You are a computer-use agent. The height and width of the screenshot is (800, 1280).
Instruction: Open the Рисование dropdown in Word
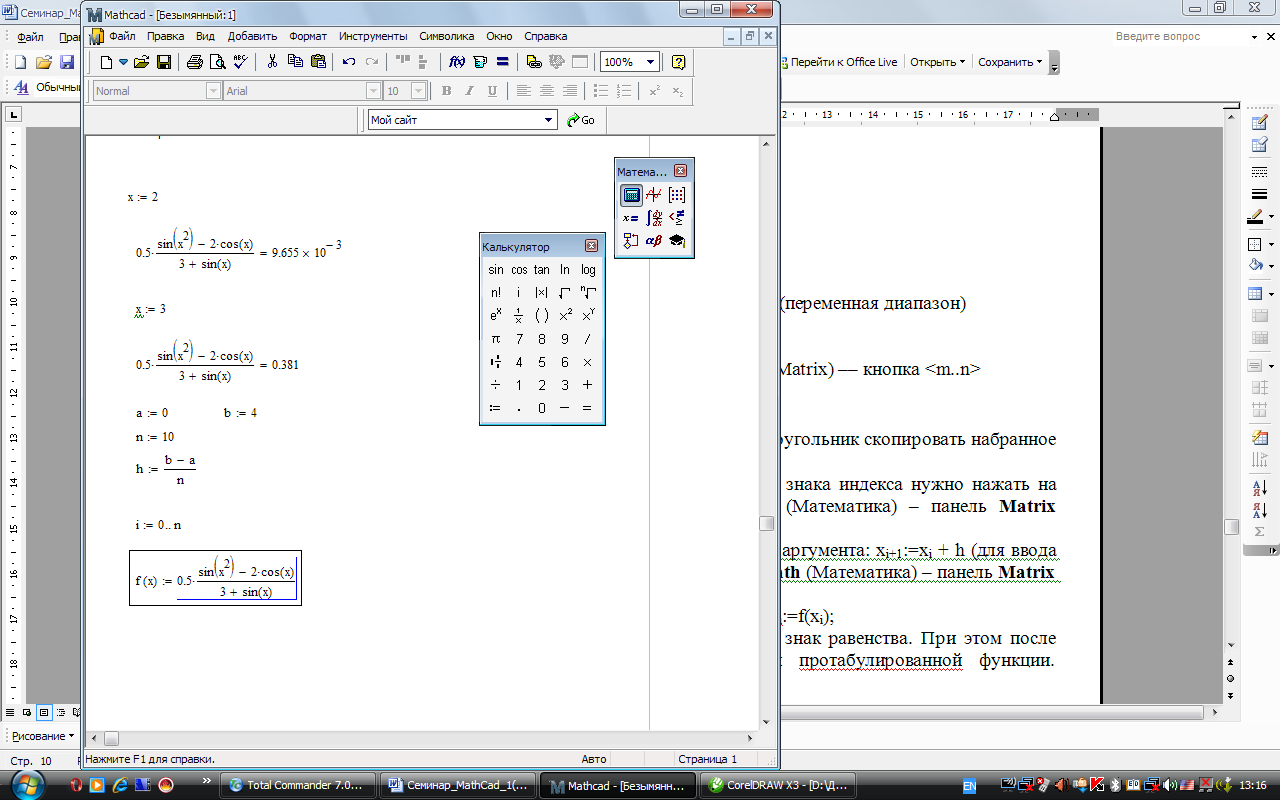coord(43,736)
